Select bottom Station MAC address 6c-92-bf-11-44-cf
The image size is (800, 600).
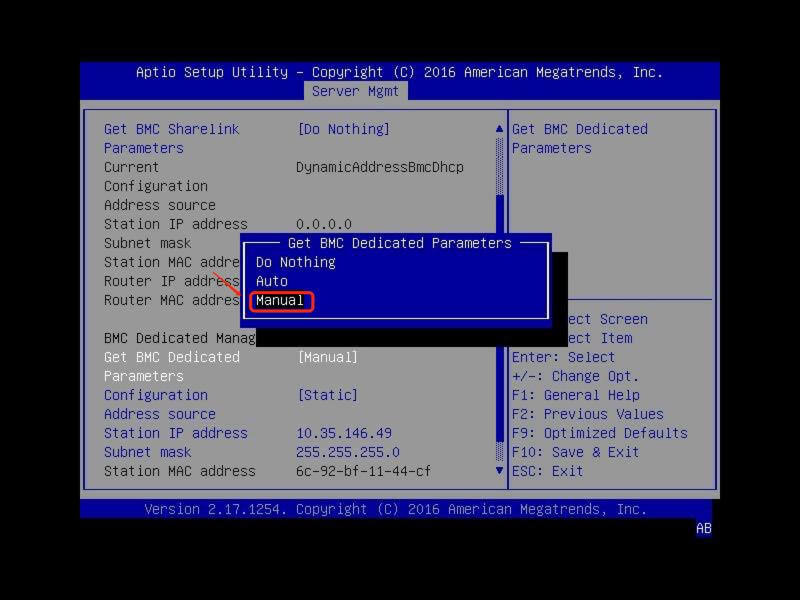(363, 471)
